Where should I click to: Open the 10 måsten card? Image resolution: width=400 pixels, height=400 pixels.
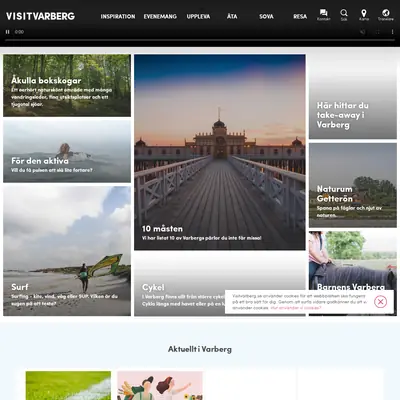pyautogui.click(x=220, y=152)
